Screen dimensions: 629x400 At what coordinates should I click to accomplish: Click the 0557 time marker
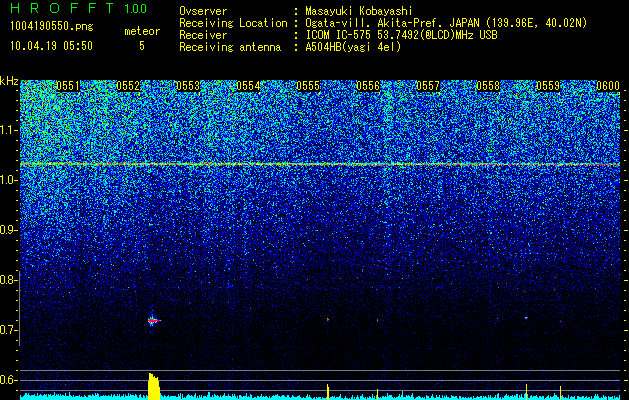pyautogui.click(x=428, y=86)
